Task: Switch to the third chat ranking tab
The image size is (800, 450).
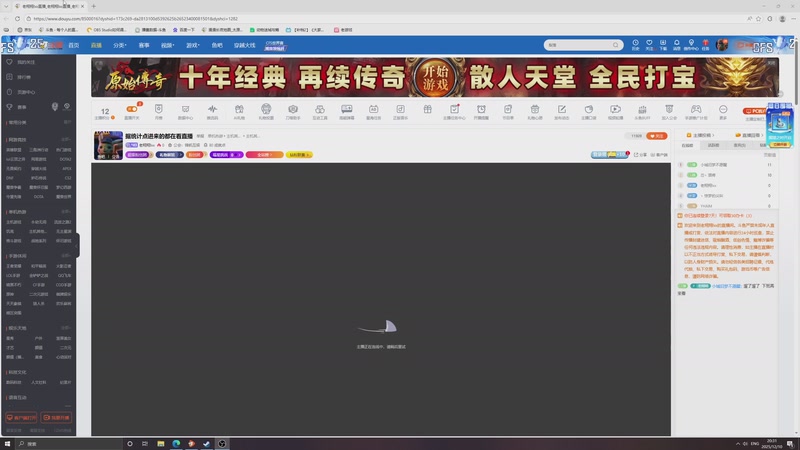Action: pyautogui.click(x=739, y=145)
